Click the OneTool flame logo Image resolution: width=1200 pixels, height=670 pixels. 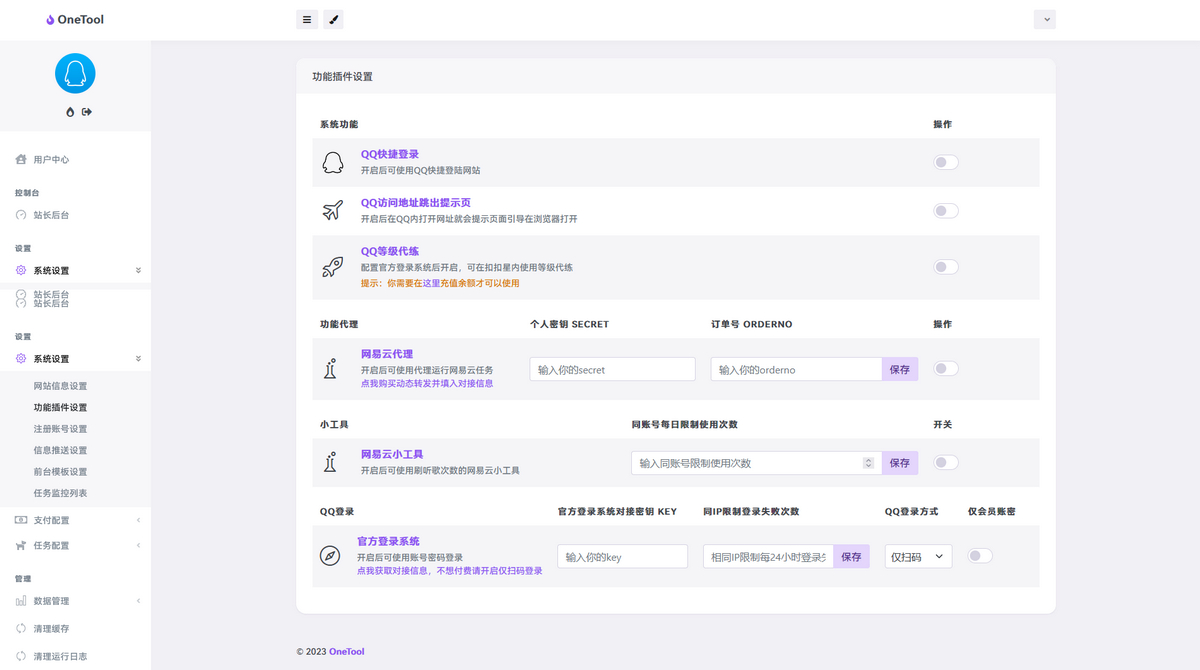pos(50,19)
